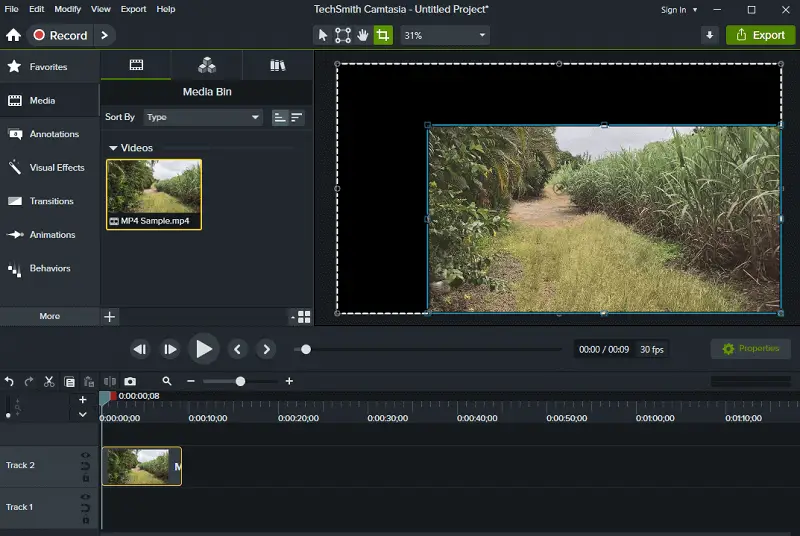Go to the Home screen icon
The height and width of the screenshot is (536, 800).
pos(13,35)
